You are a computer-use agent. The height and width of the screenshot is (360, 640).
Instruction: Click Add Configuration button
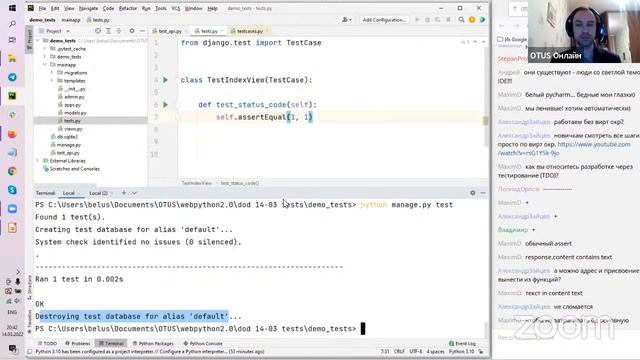[x=384, y=20]
